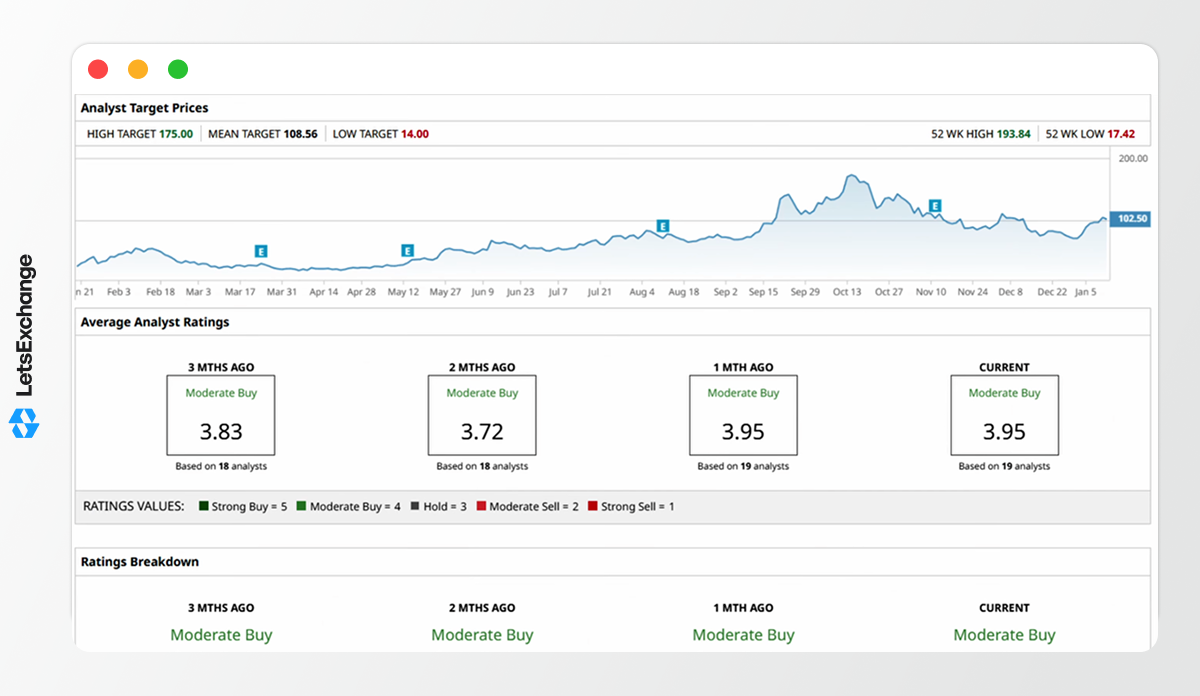Viewport: 1200px width, 696px height.
Task: Click the orange window dot
Action: [x=138, y=69]
